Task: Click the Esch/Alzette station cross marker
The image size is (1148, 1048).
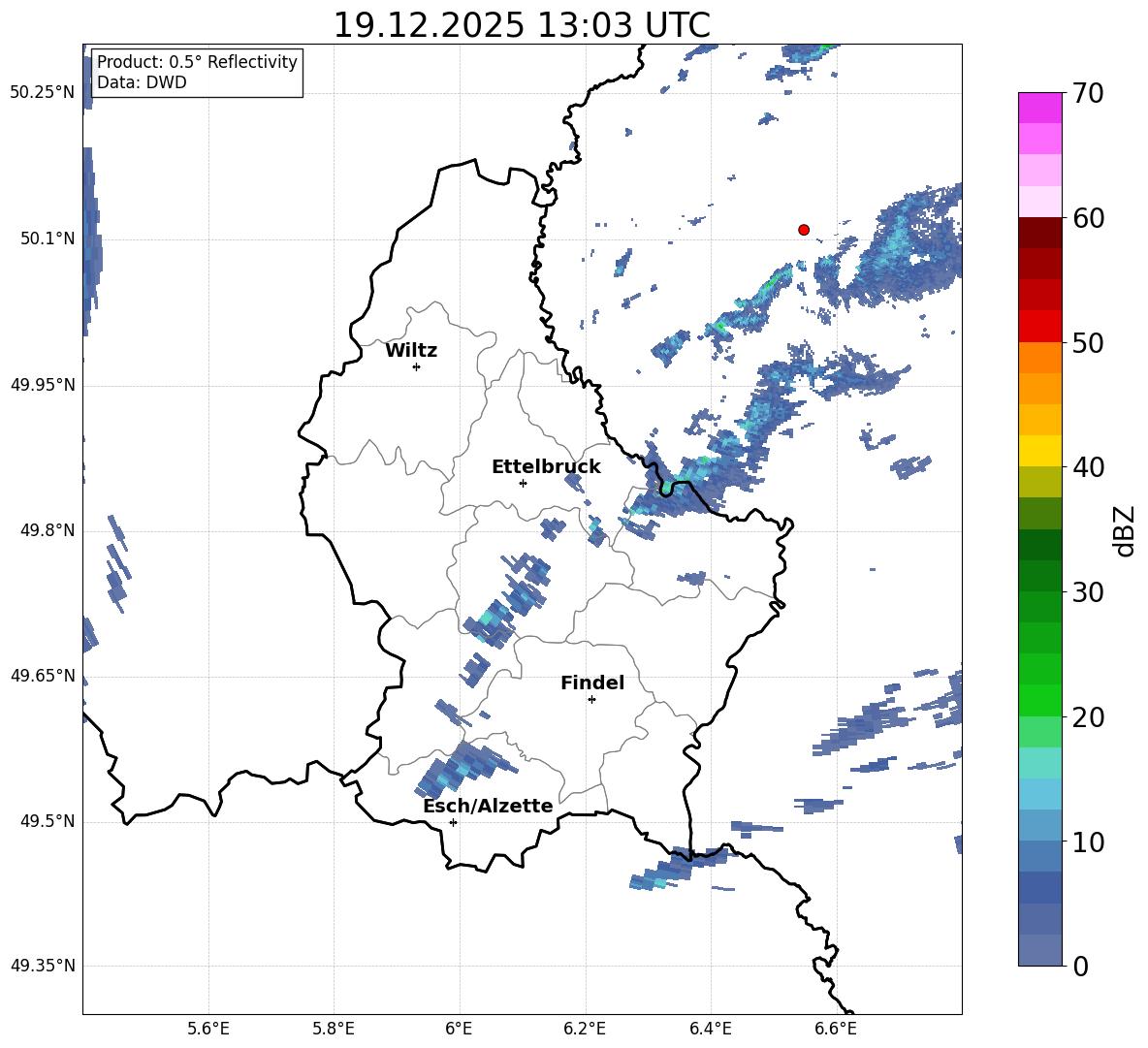Action: tap(453, 822)
